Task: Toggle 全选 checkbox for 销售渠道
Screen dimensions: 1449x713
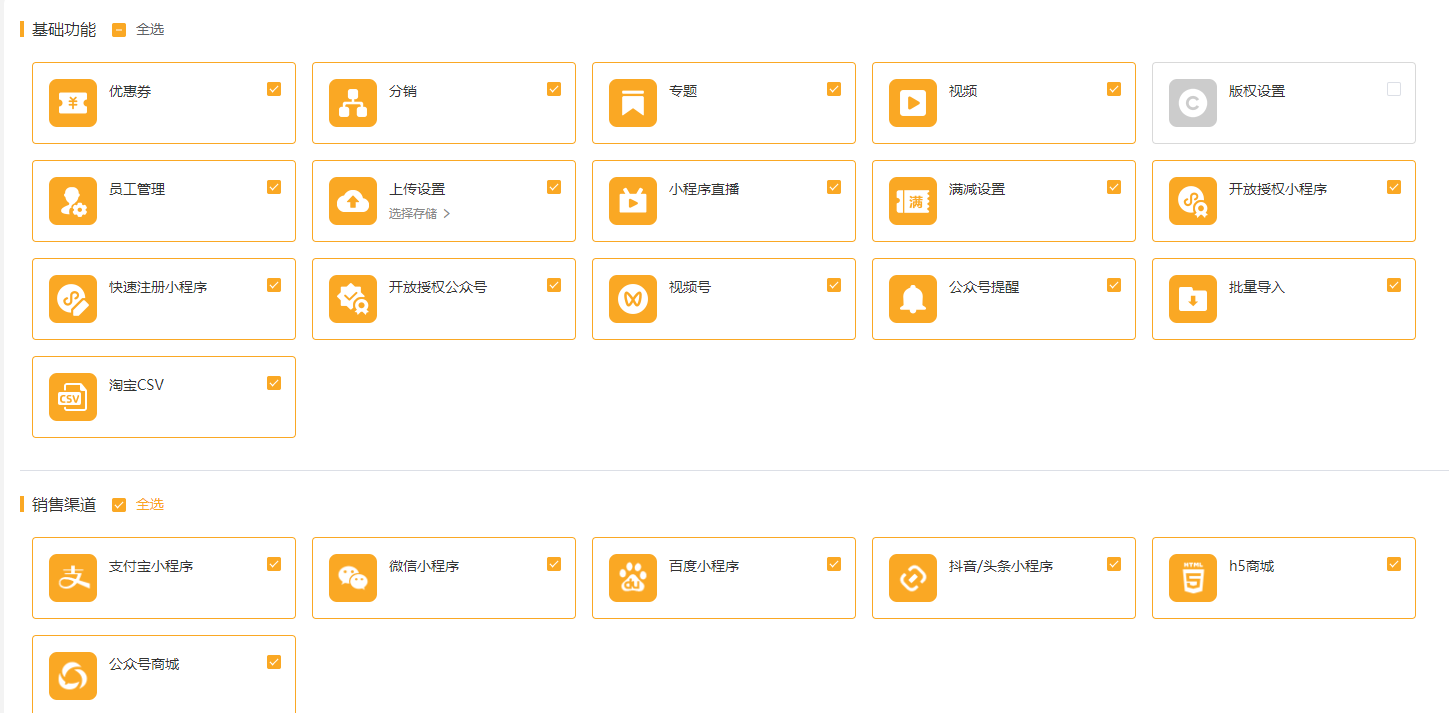Action: (119, 505)
